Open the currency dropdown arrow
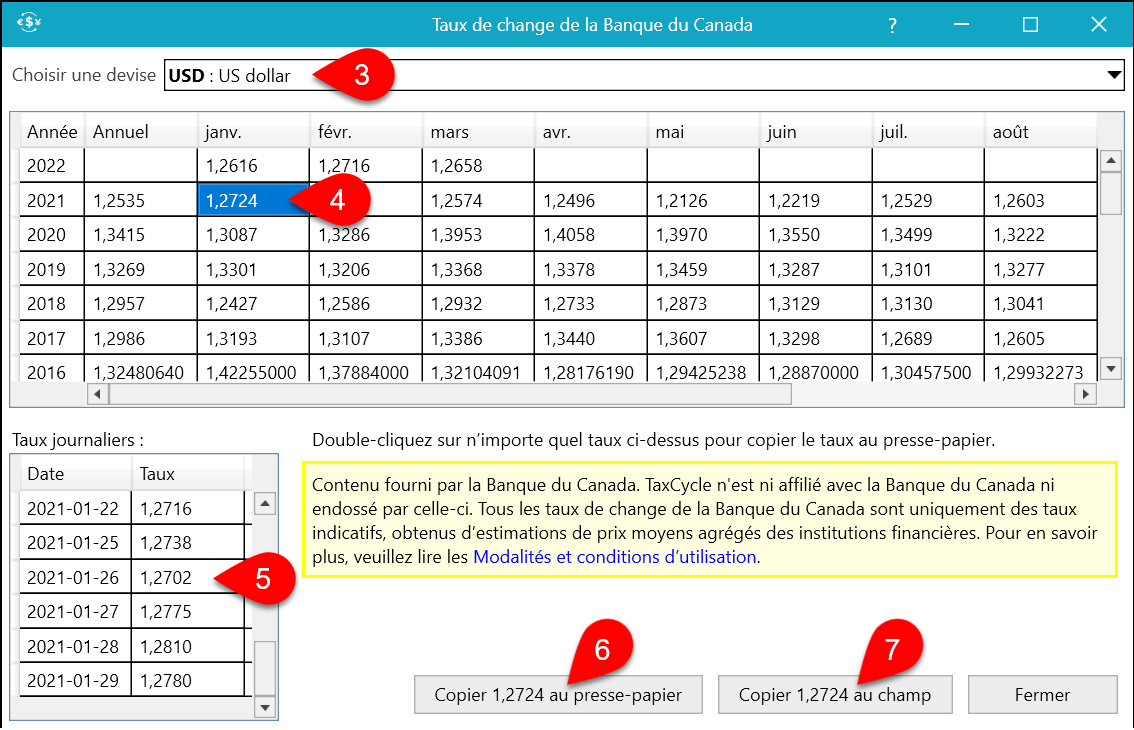Viewport: 1134px width, 730px height. pos(1114,75)
